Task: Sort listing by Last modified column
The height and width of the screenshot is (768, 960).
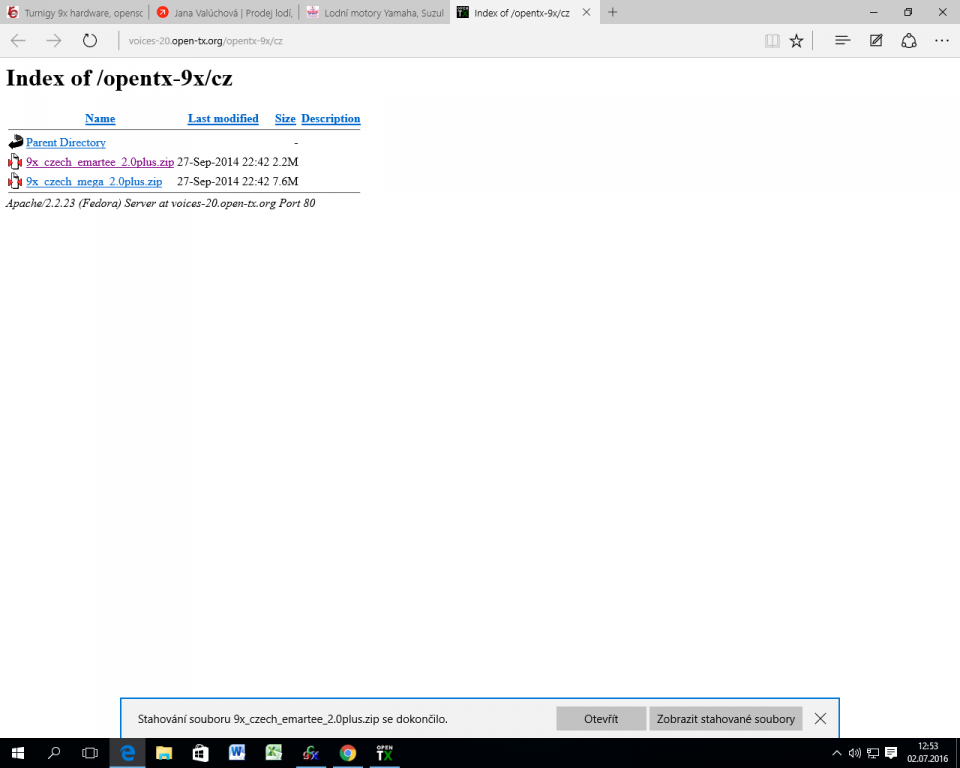Action: [223, 119]
